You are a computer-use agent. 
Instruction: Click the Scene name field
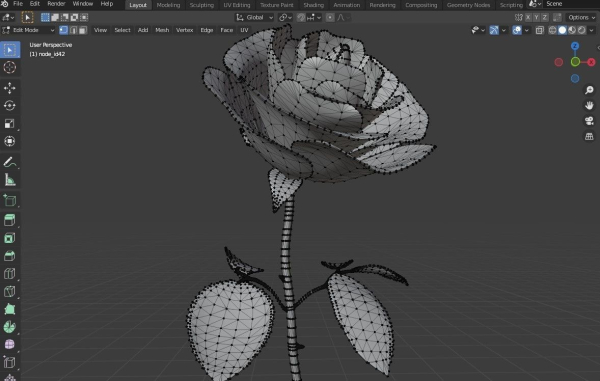point(572,4)
